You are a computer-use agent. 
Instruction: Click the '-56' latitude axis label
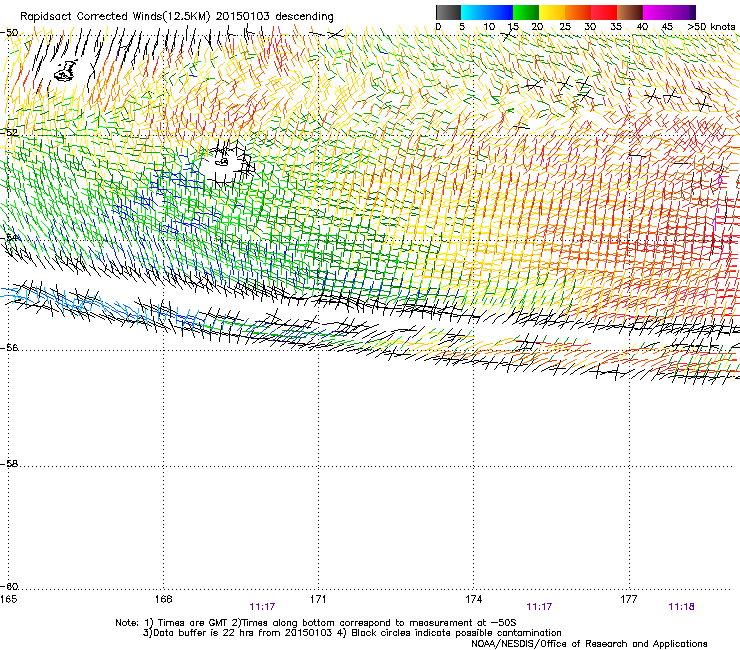pyautogui.click(x=9, y=348)
